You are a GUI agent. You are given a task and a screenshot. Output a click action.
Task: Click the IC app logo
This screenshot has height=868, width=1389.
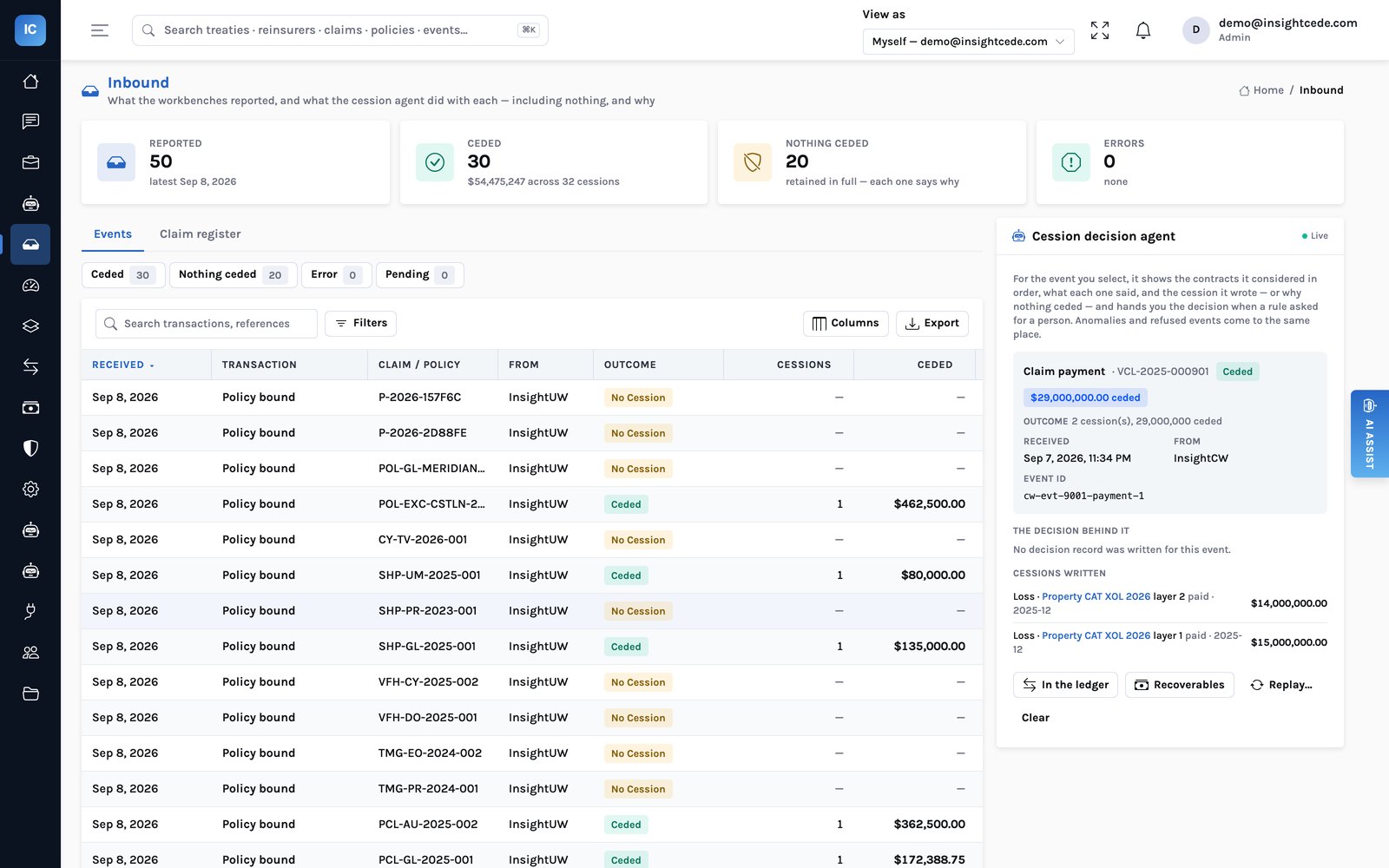[x=30, y=30]
